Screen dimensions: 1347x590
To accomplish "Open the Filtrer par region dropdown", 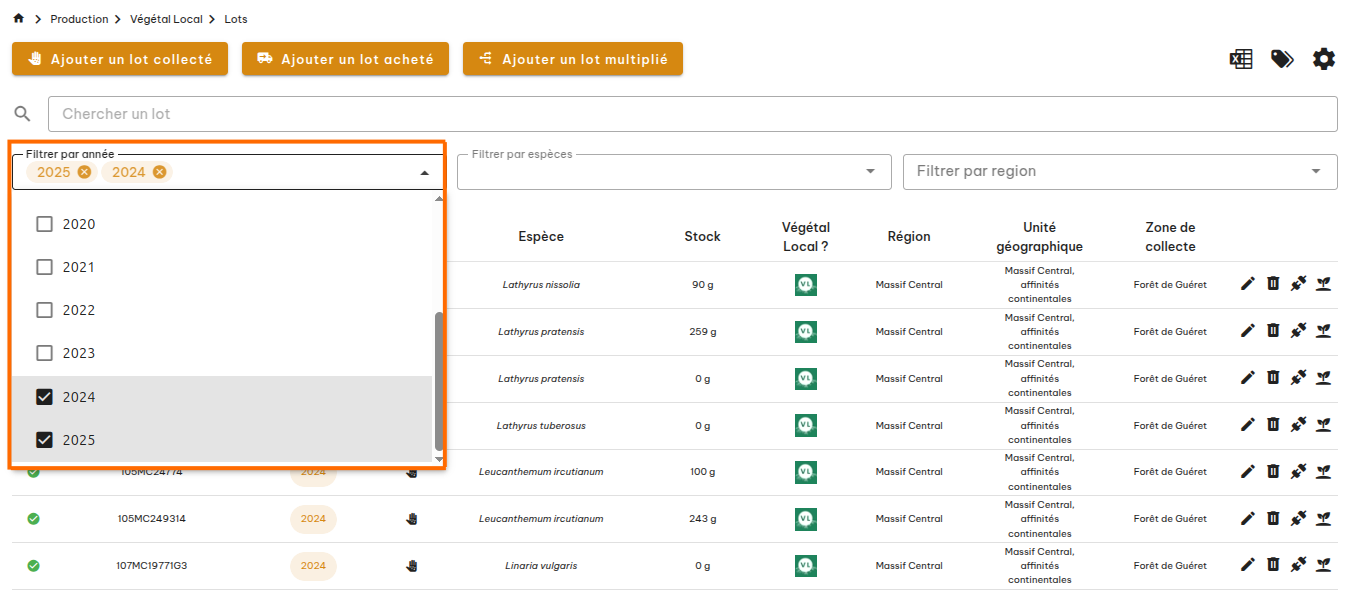I will 1315,172.
